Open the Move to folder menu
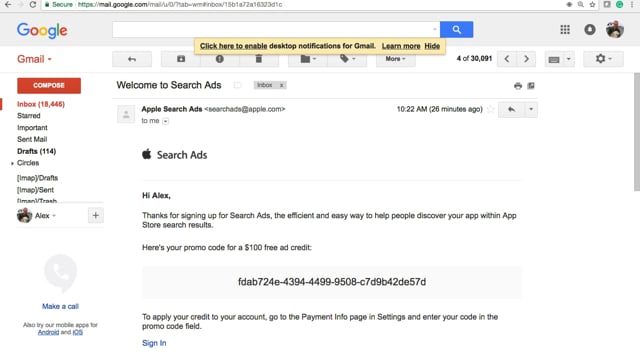Screen dimensions: 640x360 (x=308, y=59)
